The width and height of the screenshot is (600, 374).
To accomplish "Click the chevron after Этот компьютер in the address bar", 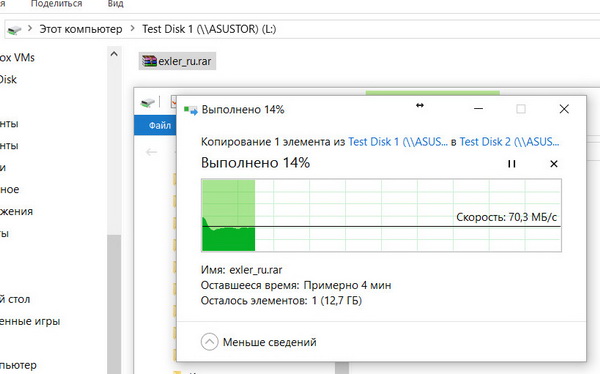I will tap(132, 29).
